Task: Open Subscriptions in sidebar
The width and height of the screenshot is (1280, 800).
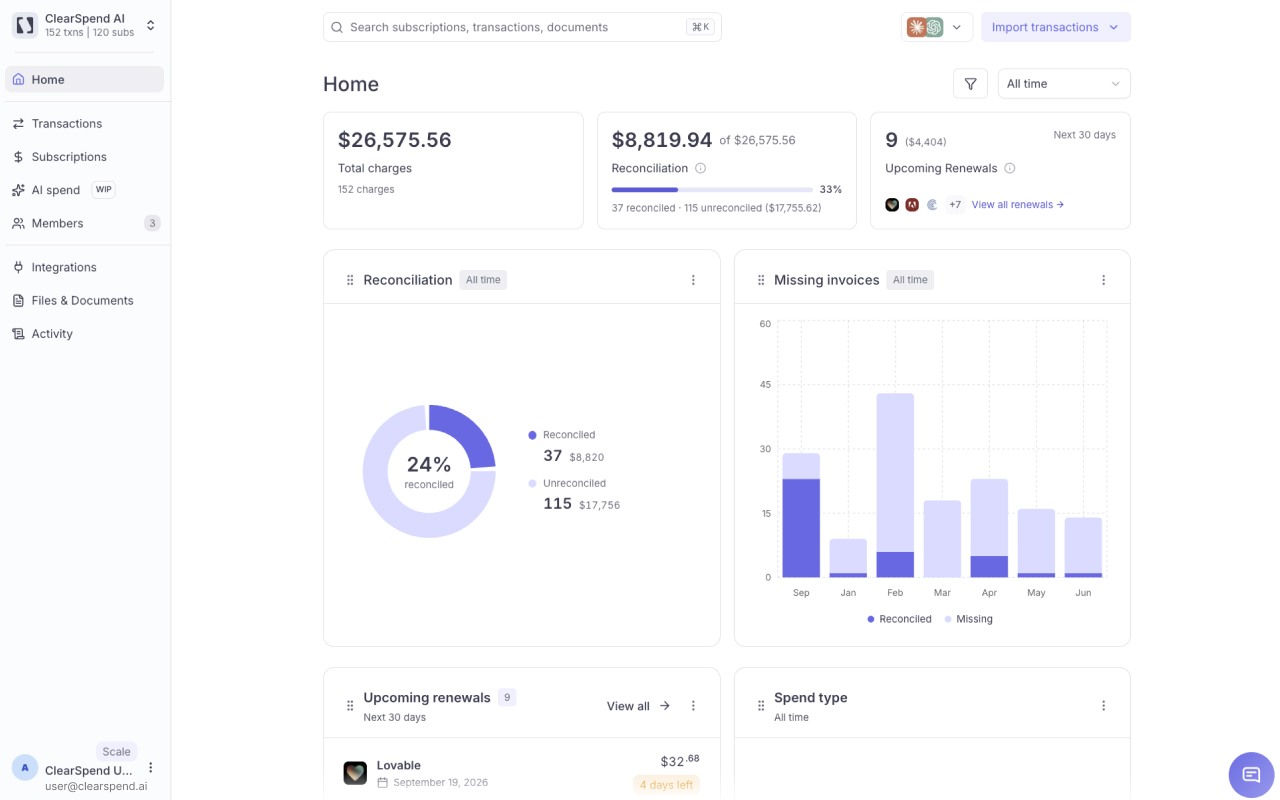Action: click(84, 157)
